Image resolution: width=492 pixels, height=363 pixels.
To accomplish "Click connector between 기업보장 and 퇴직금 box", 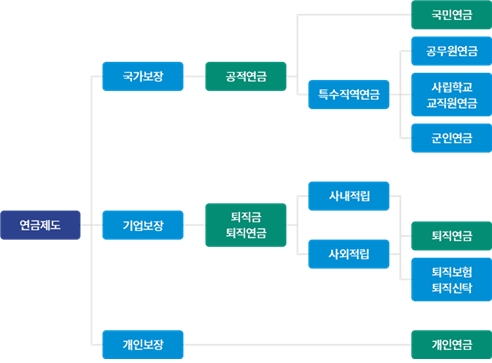I will click(194, 225).
